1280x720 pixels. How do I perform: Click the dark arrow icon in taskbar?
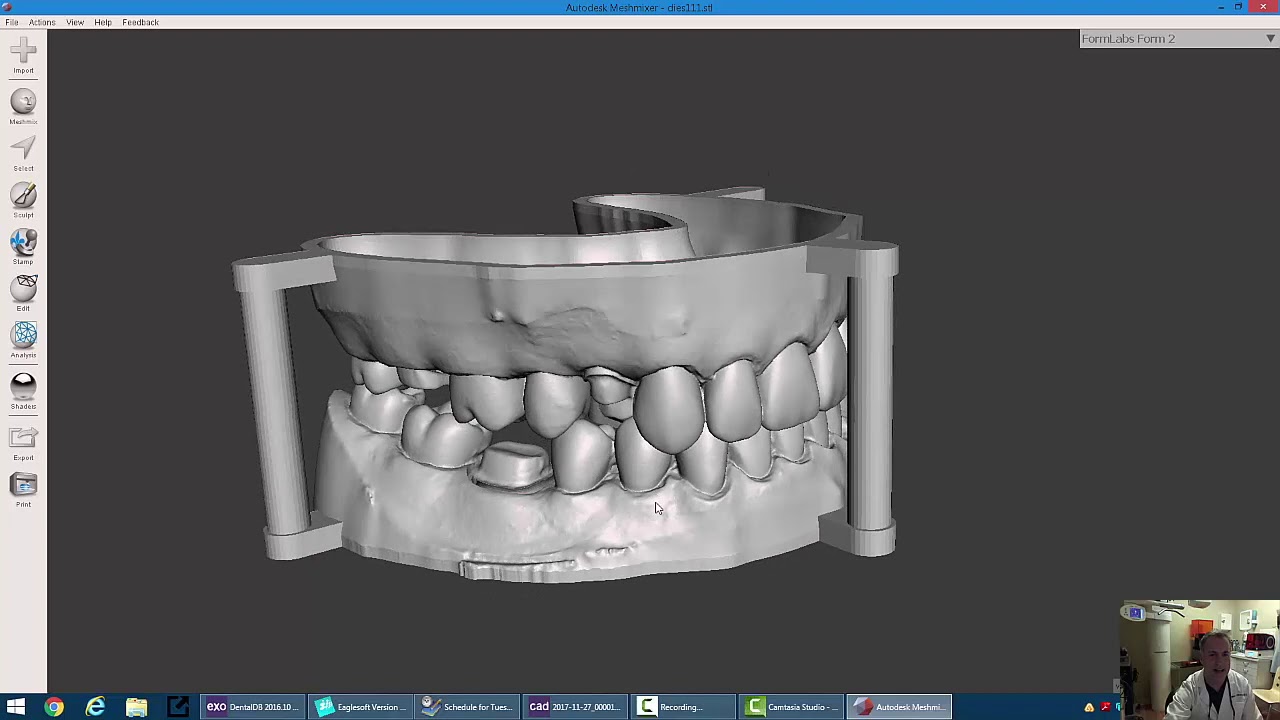pos(177,707)
